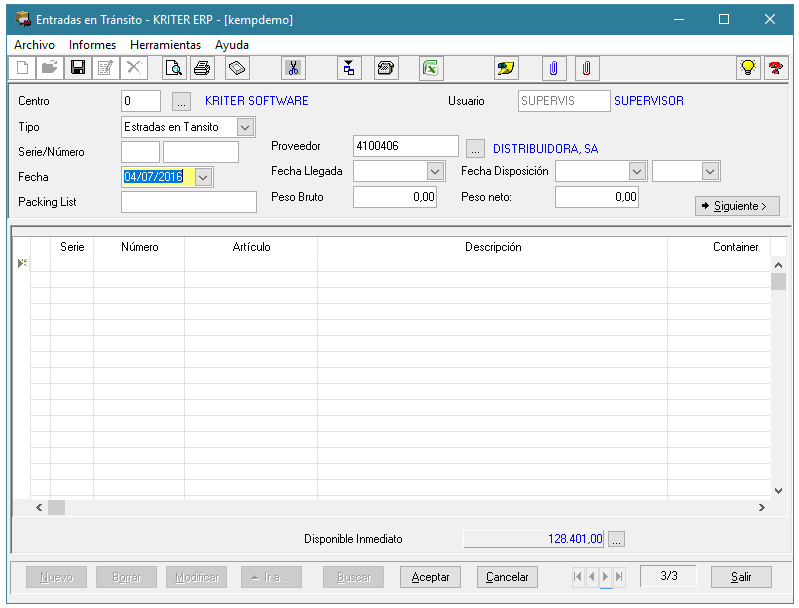The image size is (799, 608).
Task: Open print preview from the toolbar
Action: pyautogui.click(x=174, y=68)
